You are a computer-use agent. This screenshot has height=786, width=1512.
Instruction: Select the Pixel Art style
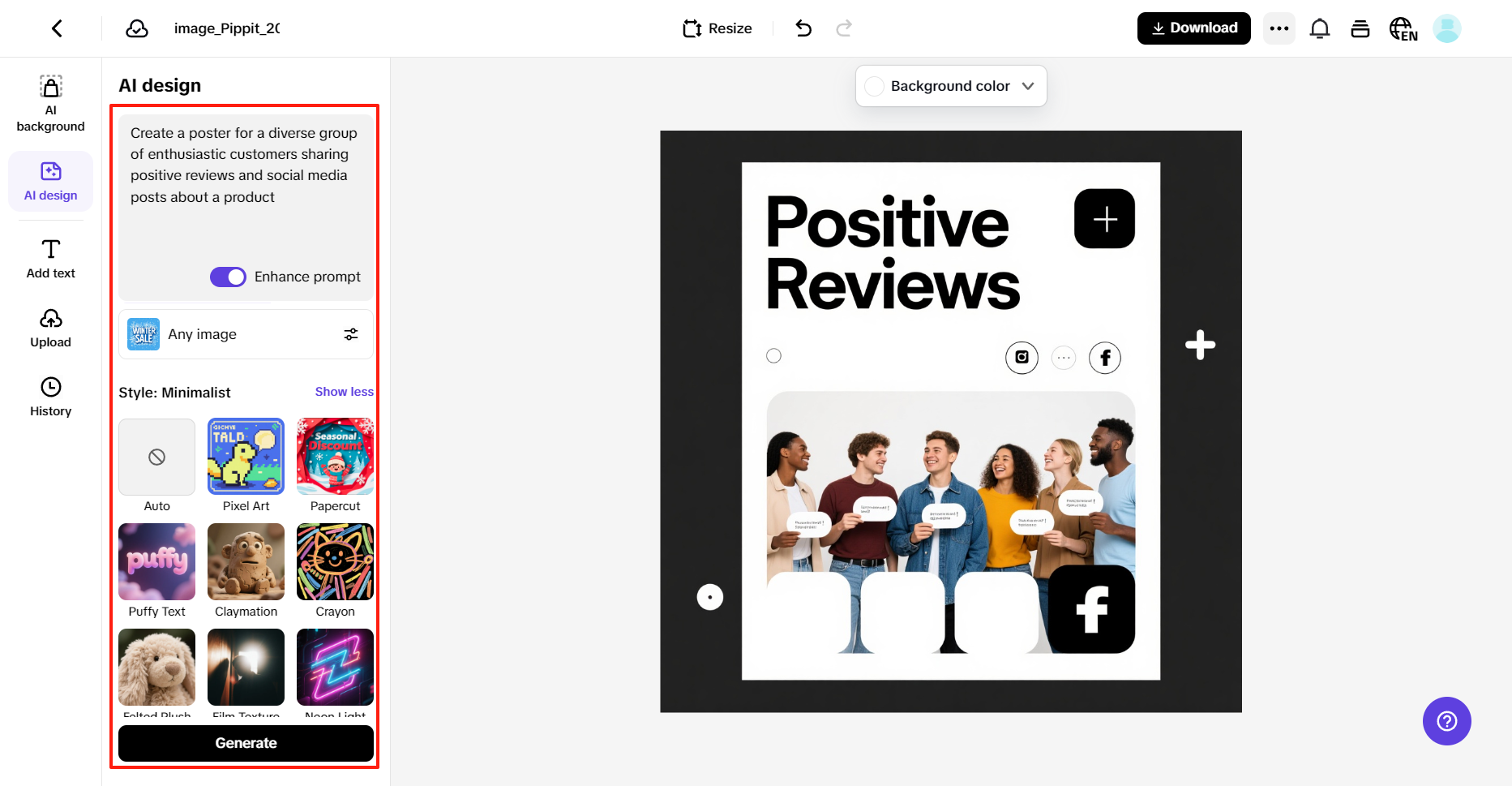coord(246,457)
